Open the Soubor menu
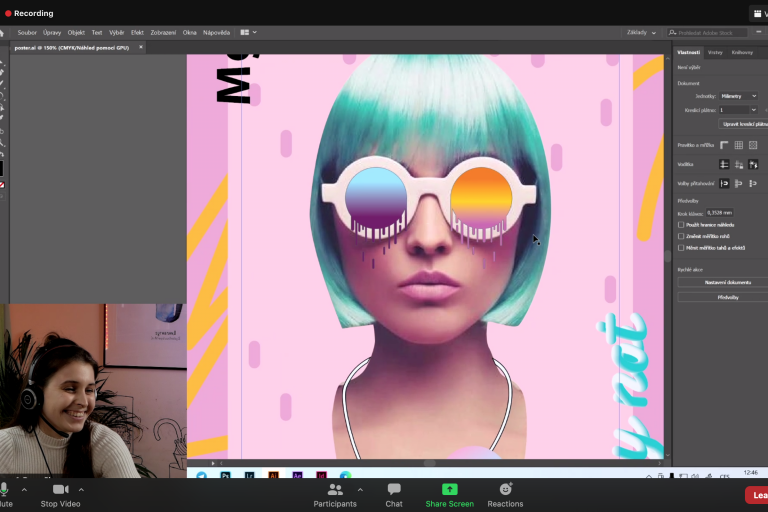 [x=27, y=32]
